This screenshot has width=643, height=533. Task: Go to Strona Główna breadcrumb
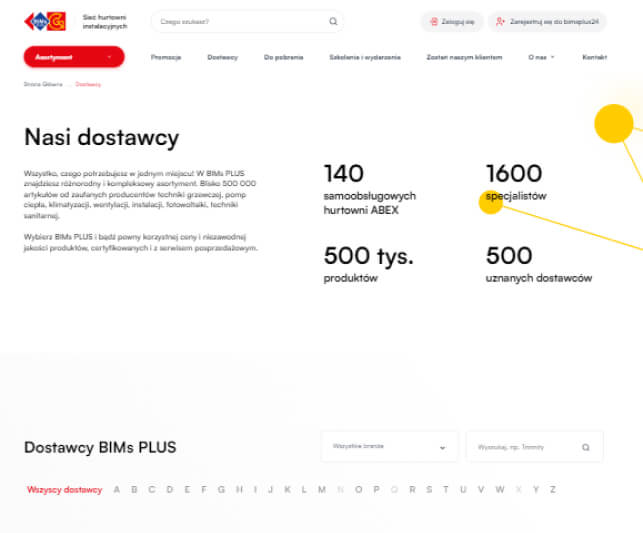click(x=43, y=84)
